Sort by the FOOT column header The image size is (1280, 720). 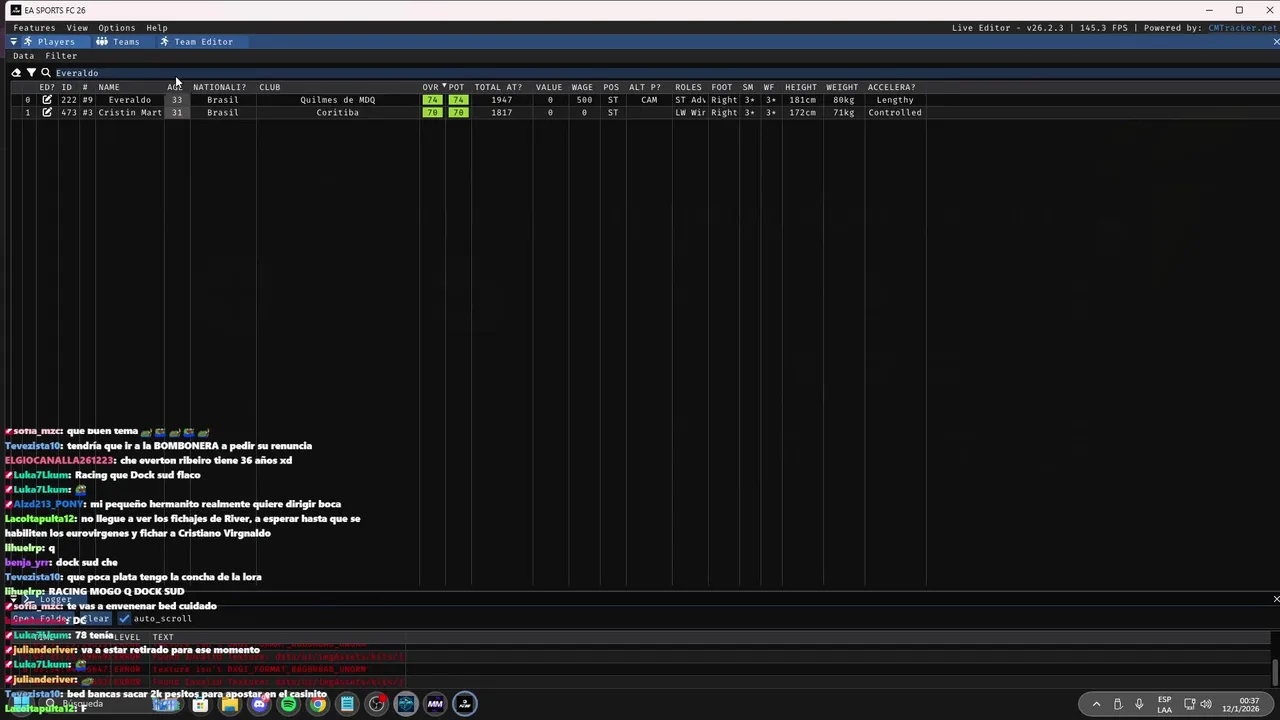[x=722, y=87]
